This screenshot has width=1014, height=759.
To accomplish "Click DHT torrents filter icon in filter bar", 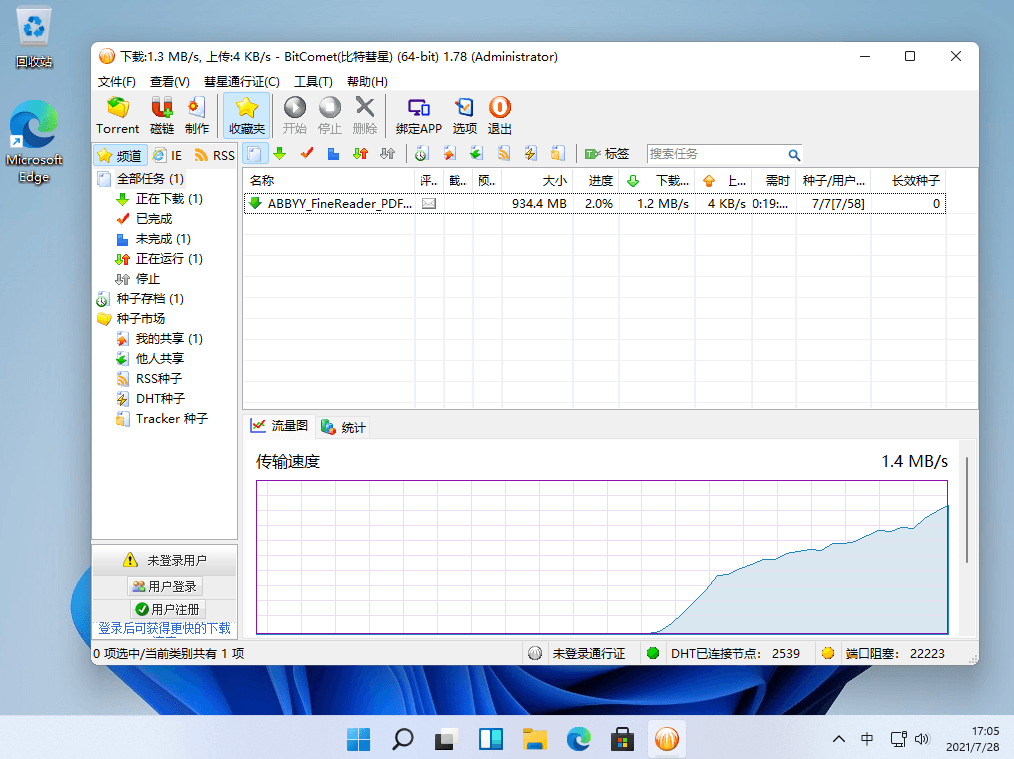I will [530, 154].
